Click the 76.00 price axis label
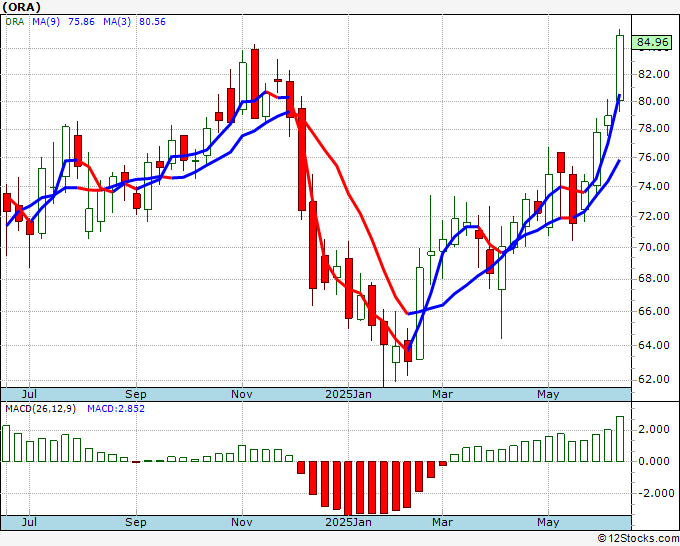680x546 pixels. tap(654, 157)
